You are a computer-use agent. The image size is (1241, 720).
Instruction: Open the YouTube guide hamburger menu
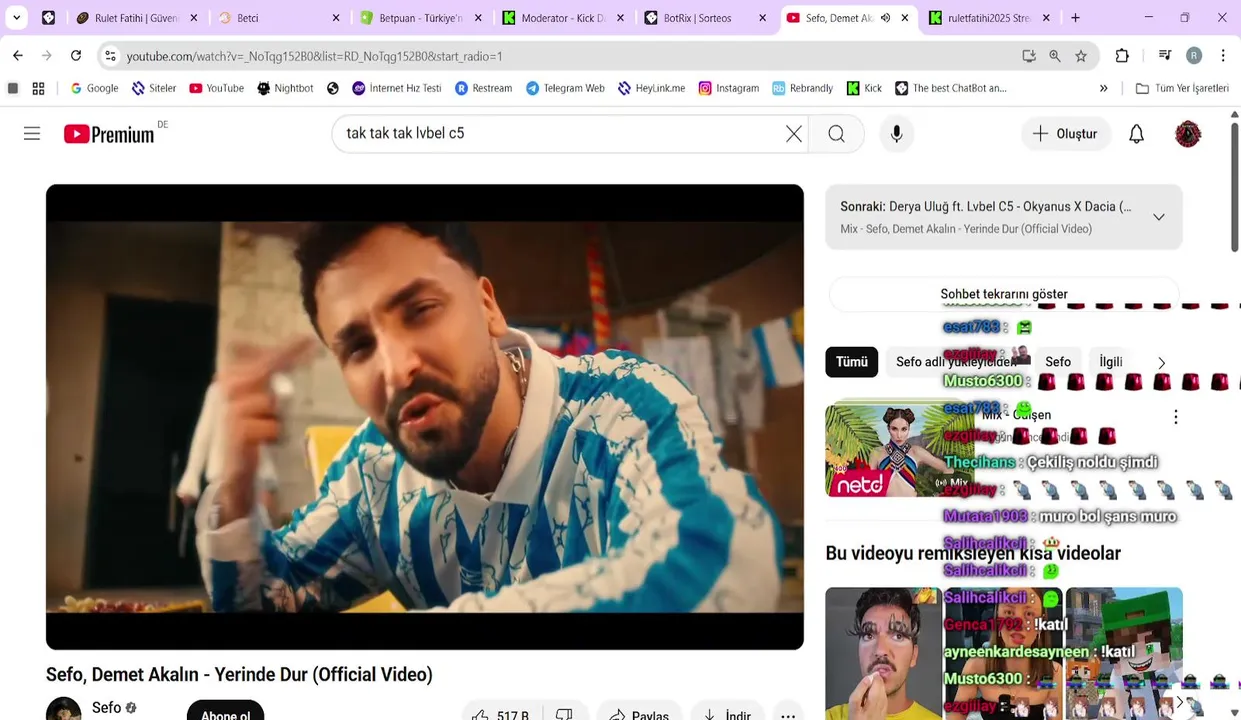(x=32, y=134)
